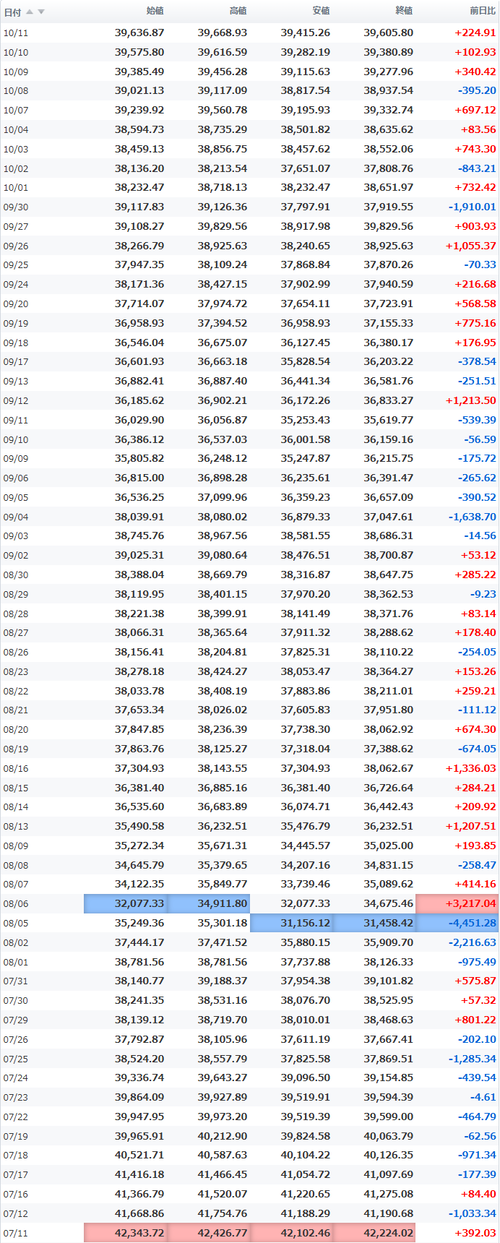Select the 07/17 date cell
Screen dimensions: 500x1243
click(16, 1175)
